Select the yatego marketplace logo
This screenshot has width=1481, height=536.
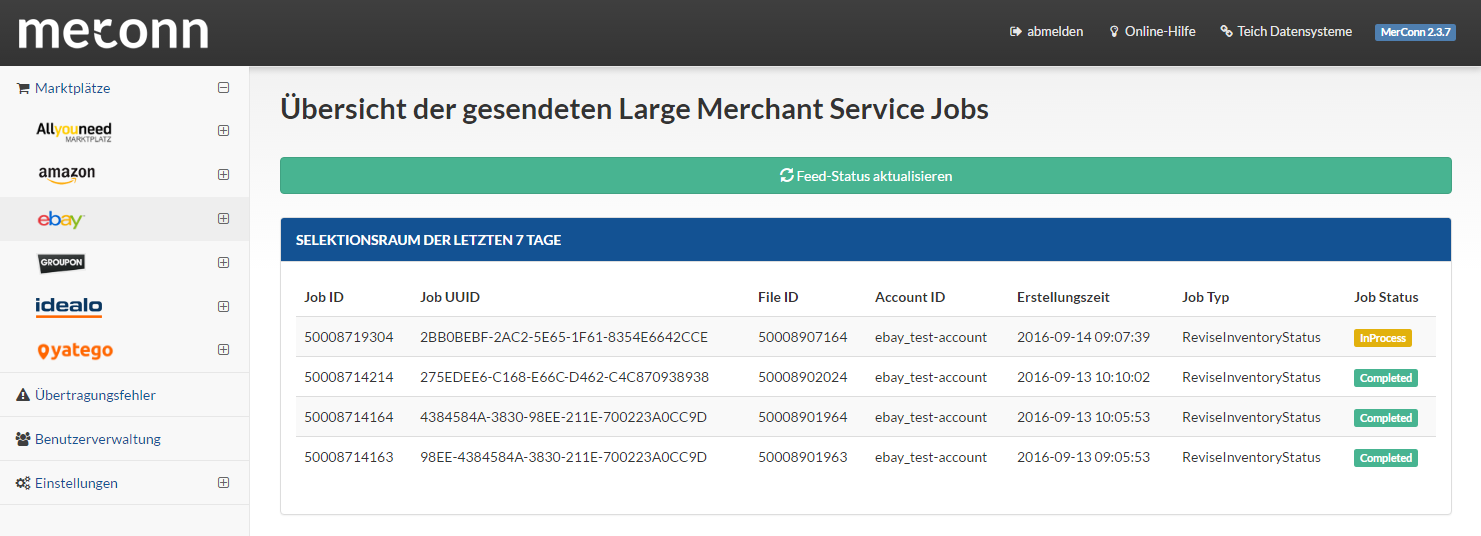[x=75, y=351]
